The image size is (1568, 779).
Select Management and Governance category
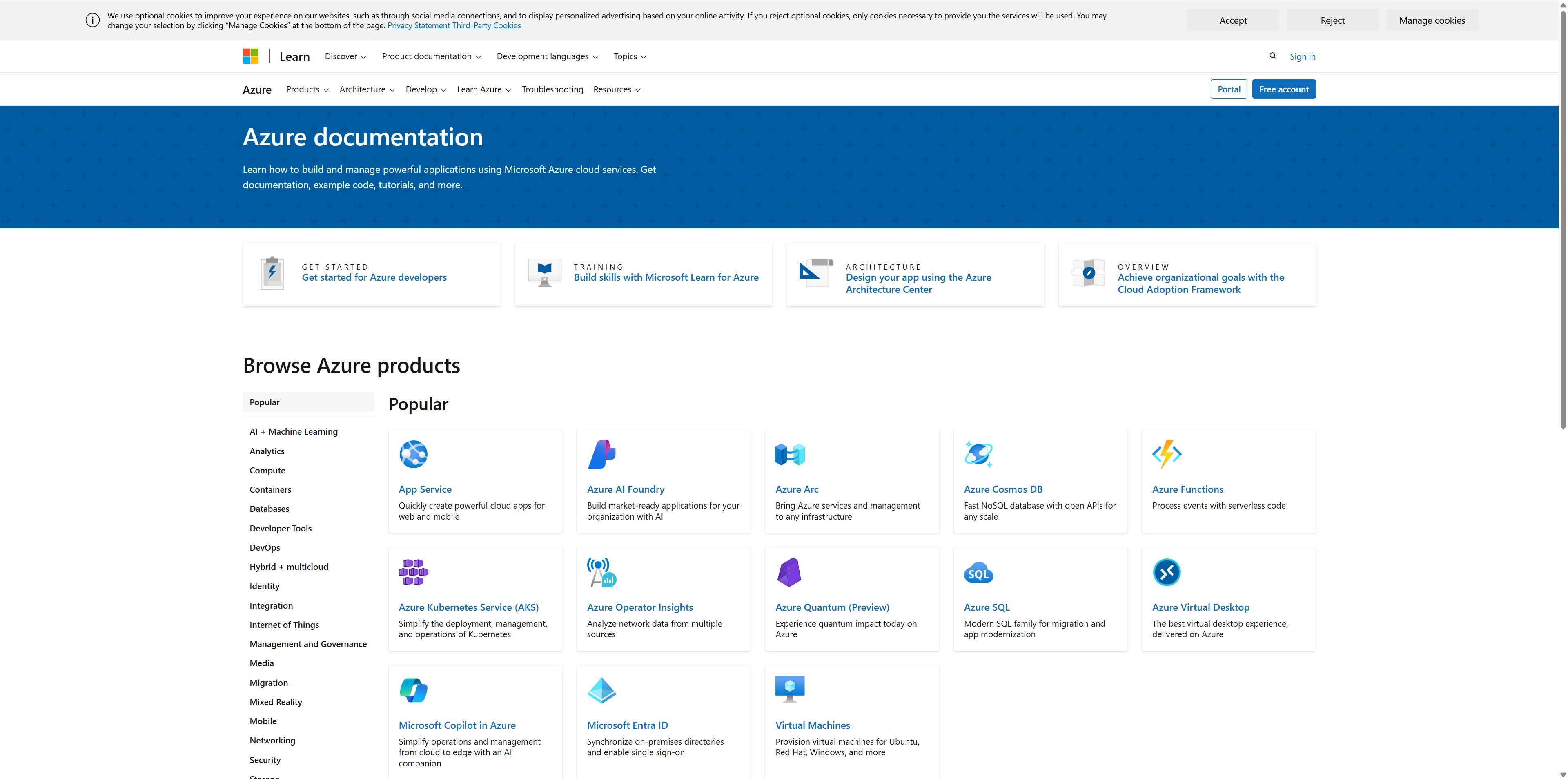coord(308,644)
